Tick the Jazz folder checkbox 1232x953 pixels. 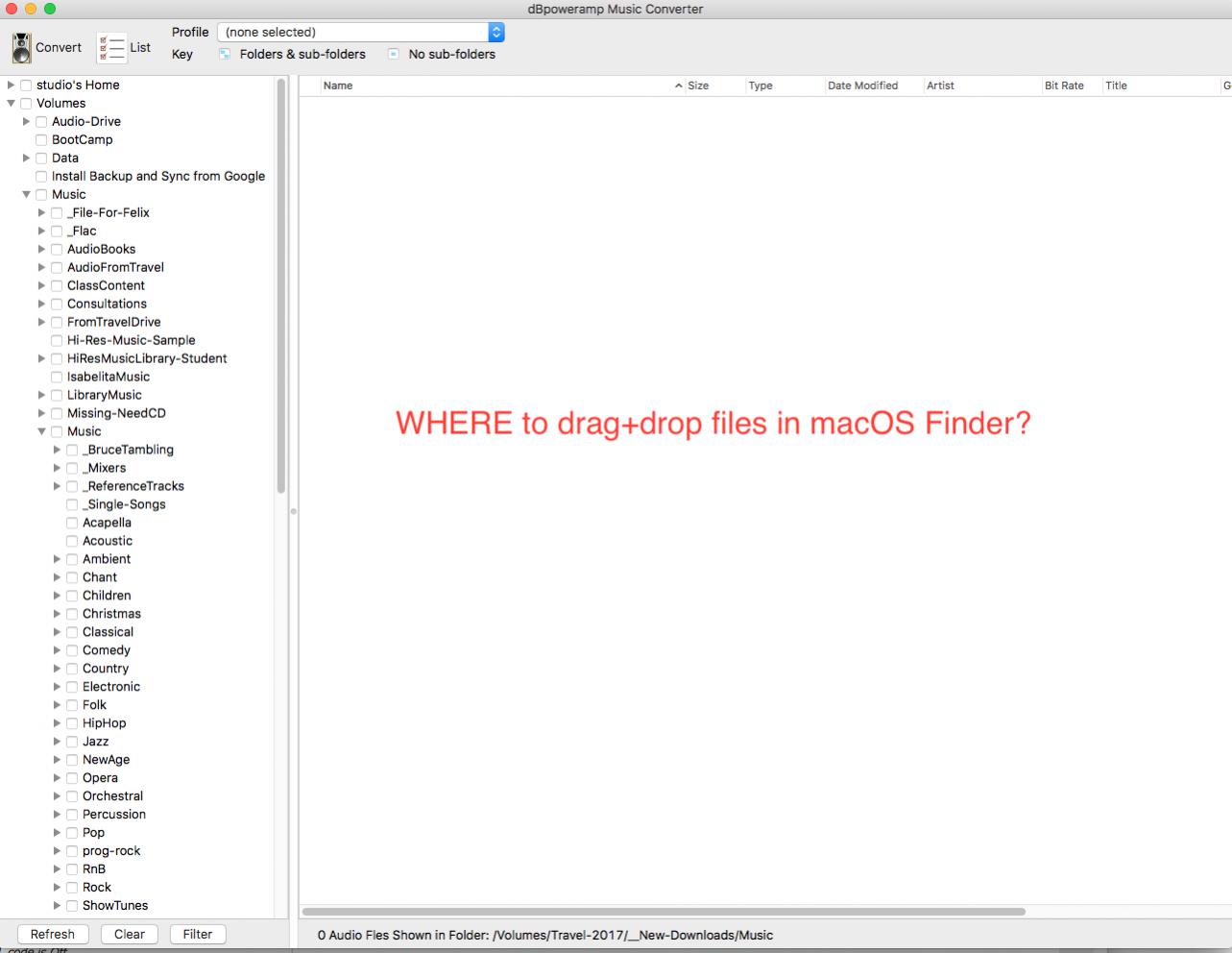(x=72, y=743)
